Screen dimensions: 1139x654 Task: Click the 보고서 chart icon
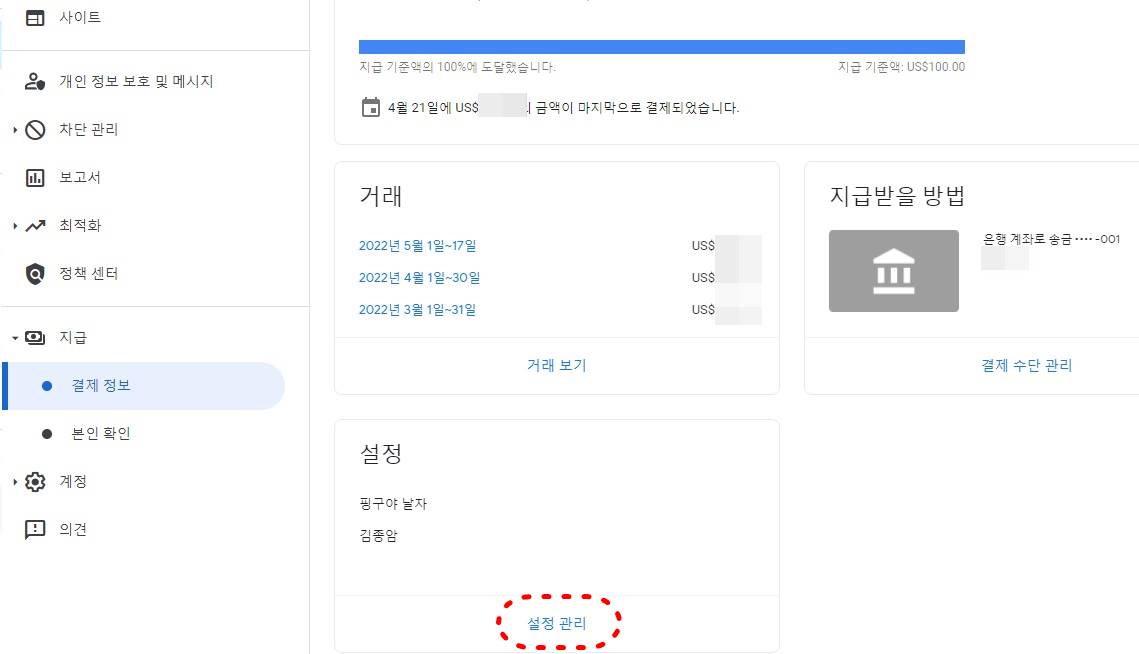35,177
